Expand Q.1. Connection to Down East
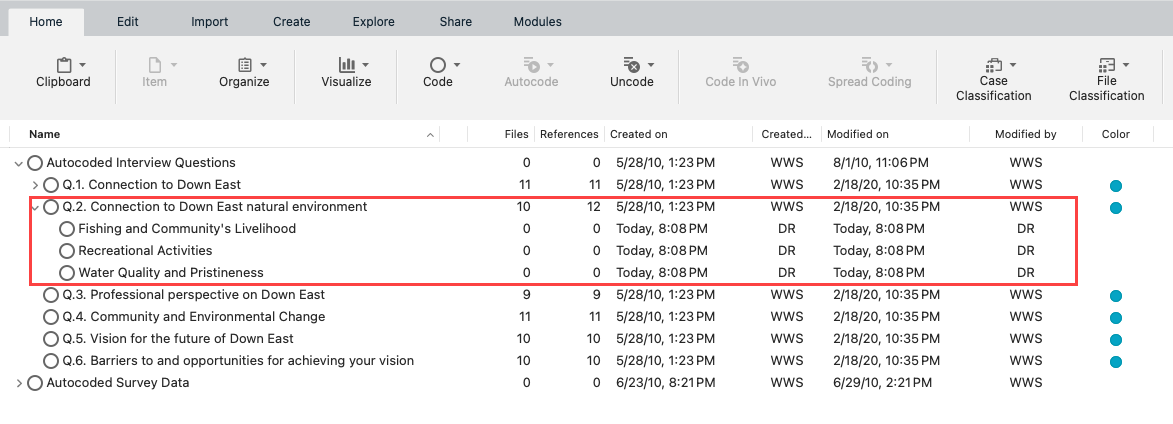The height and width of the screenshot is (424, 1173). tap(35, 185)
